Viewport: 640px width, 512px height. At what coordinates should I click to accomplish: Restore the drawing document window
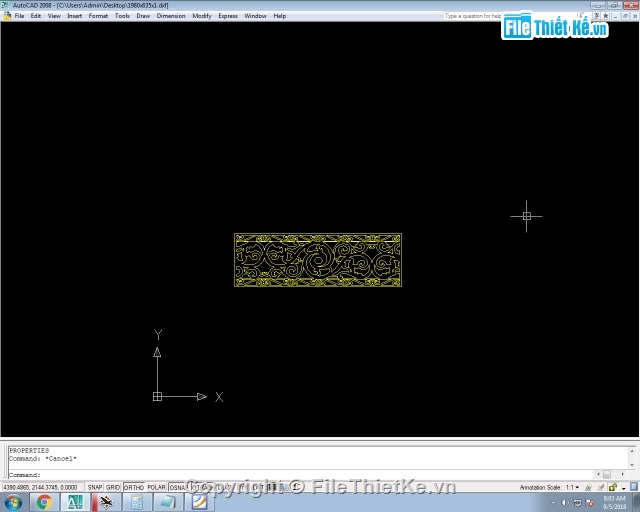(625, 16)
